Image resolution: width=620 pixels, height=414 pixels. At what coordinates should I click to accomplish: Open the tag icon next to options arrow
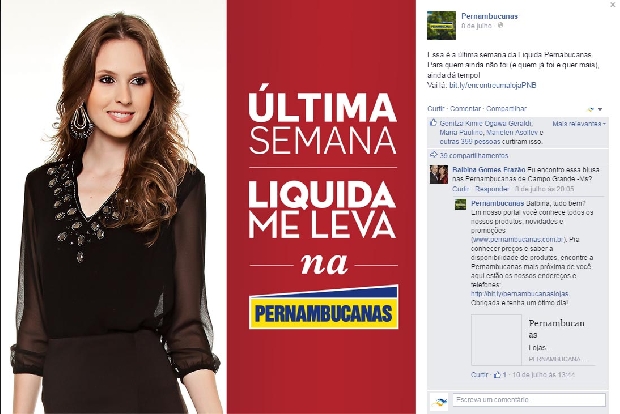(591, 109)
